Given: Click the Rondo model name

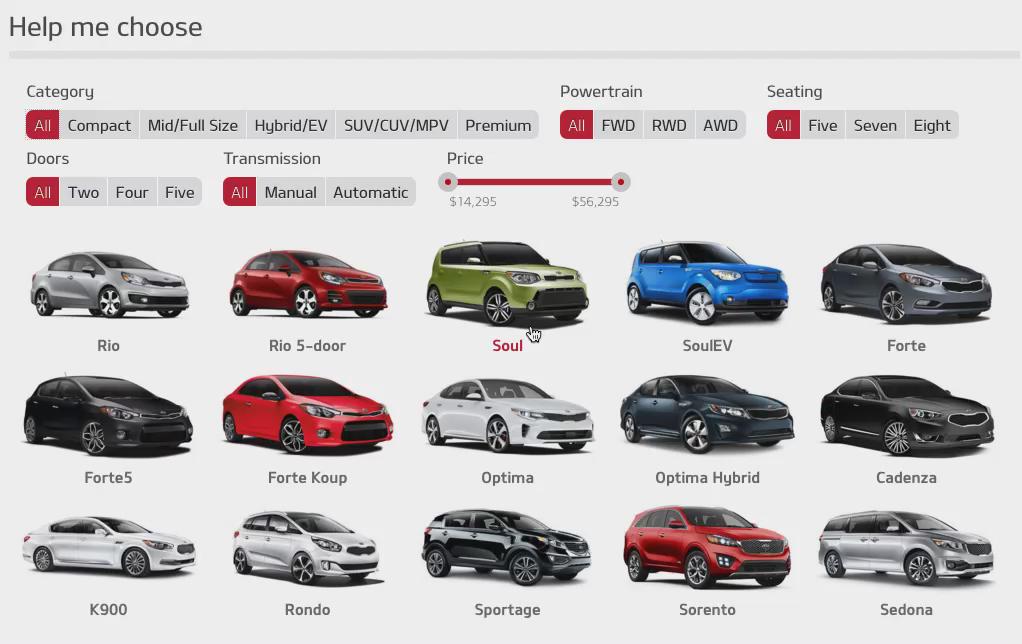Looking at the screenshot, I should (x=308, y=609).
